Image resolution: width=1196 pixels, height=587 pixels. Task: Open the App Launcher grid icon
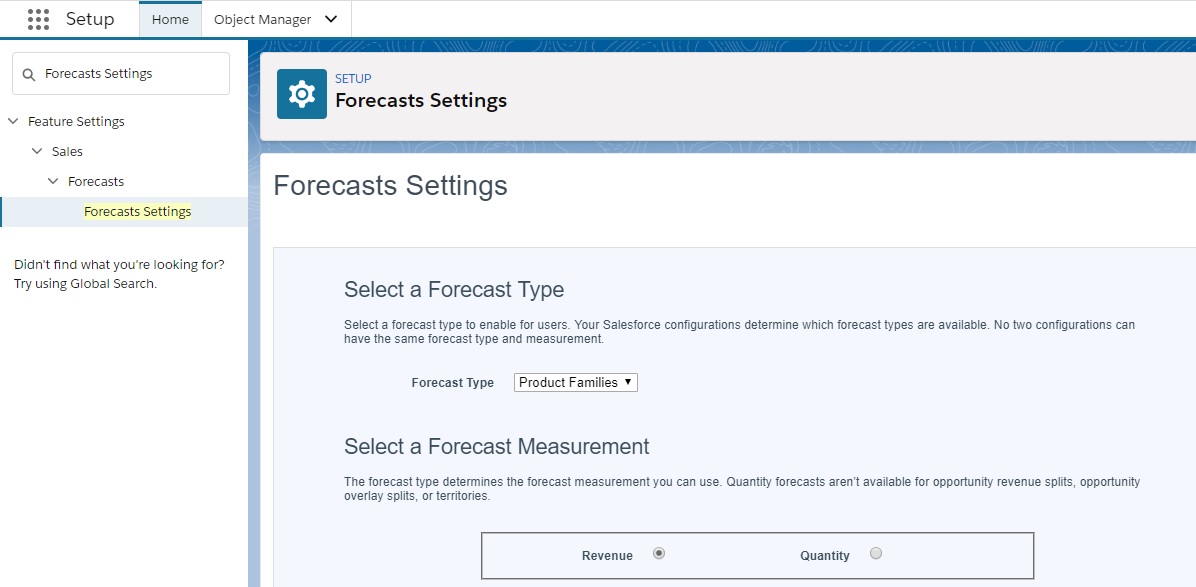click(38, 18)
